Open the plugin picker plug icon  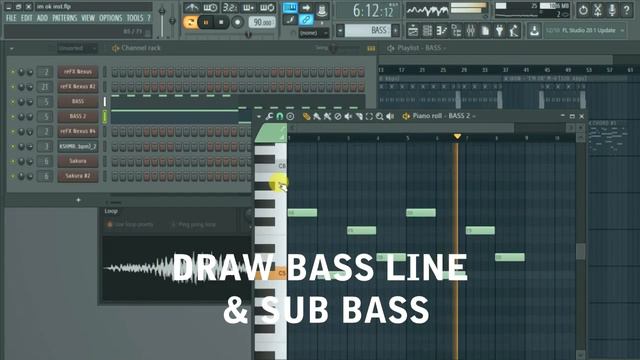click(500, 31)
